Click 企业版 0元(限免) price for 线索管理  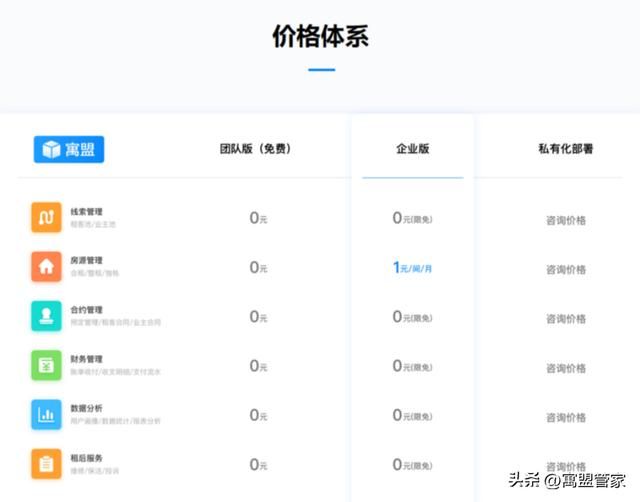click(x=412, y=218)
